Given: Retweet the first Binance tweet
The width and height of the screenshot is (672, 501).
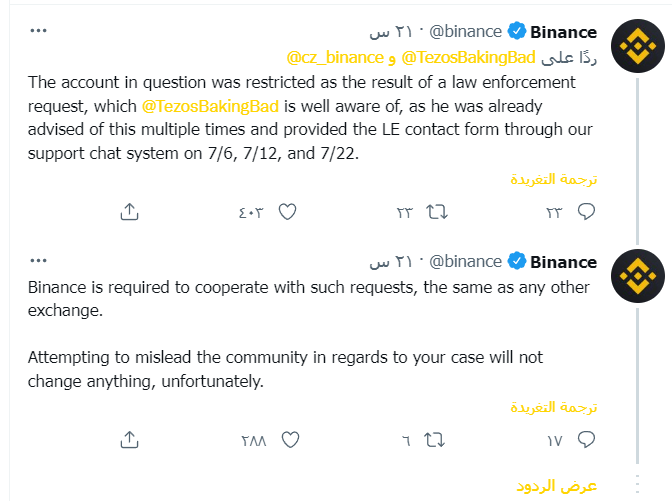Looking at the screenshot, I should coord(436,212).
